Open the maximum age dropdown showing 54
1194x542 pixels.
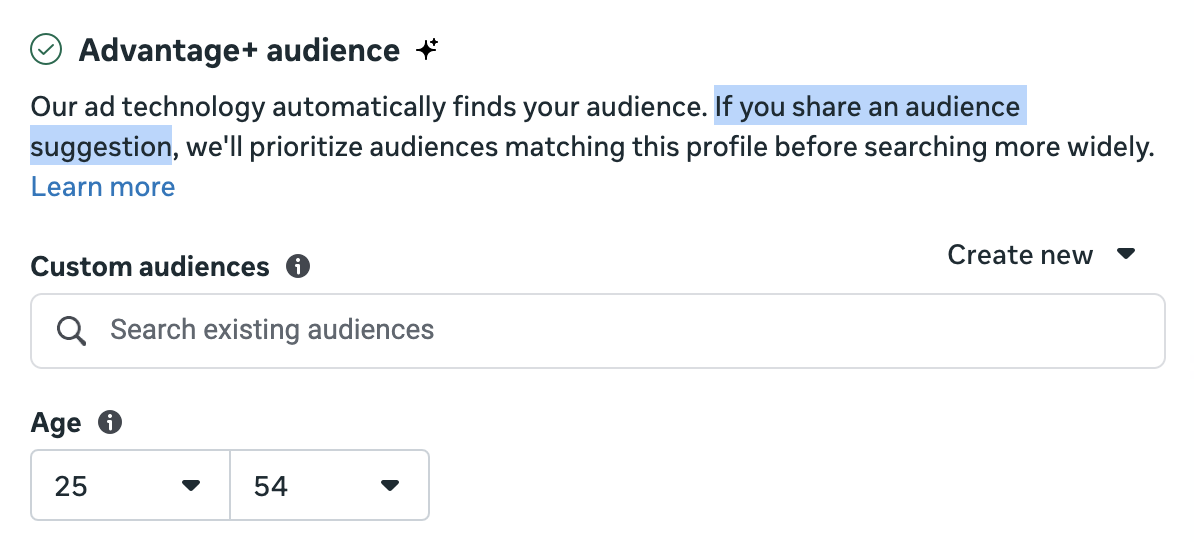pos(330,485)
